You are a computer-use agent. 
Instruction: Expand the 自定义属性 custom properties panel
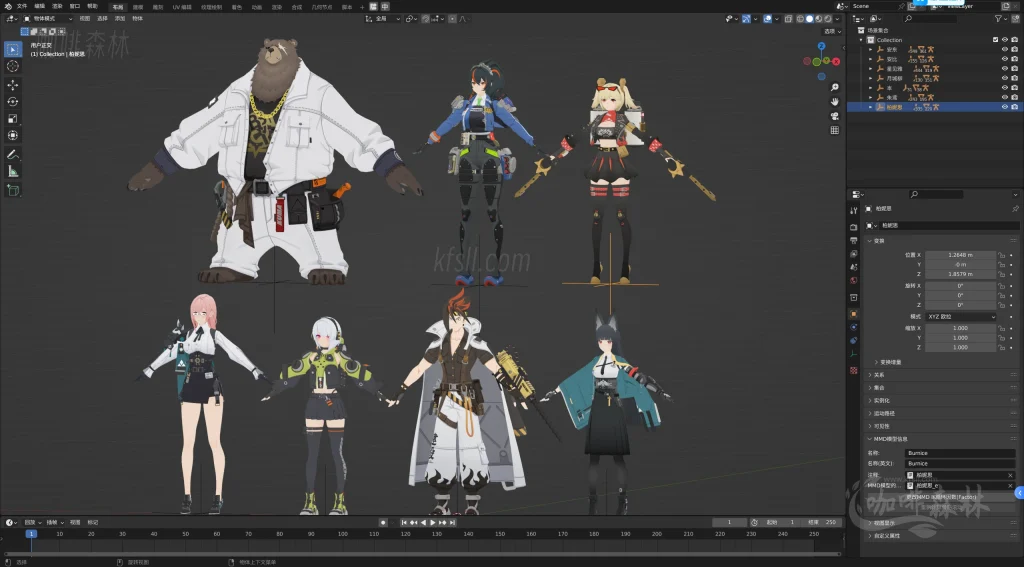[886, 536]
